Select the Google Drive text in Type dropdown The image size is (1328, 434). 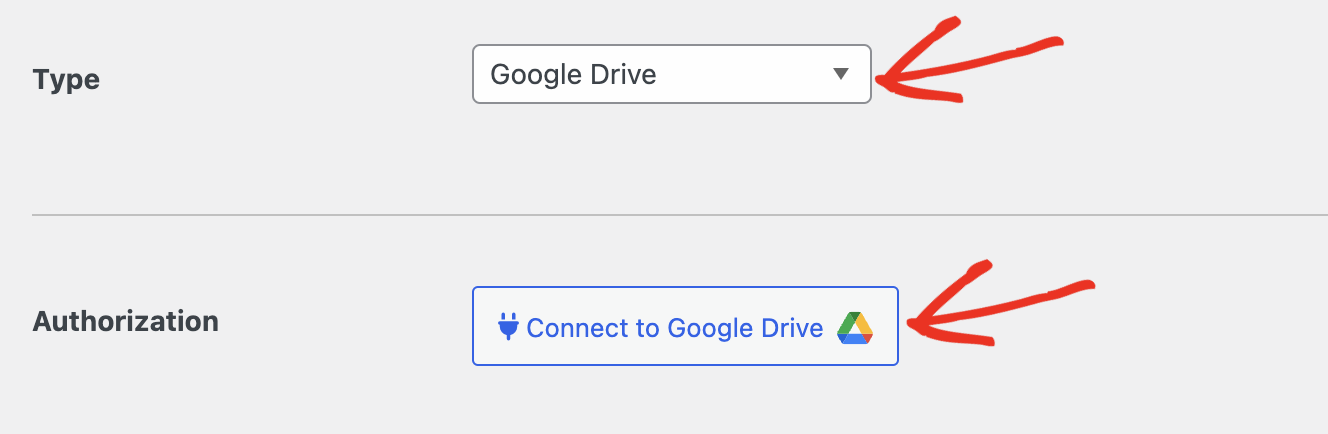[573, 74]
